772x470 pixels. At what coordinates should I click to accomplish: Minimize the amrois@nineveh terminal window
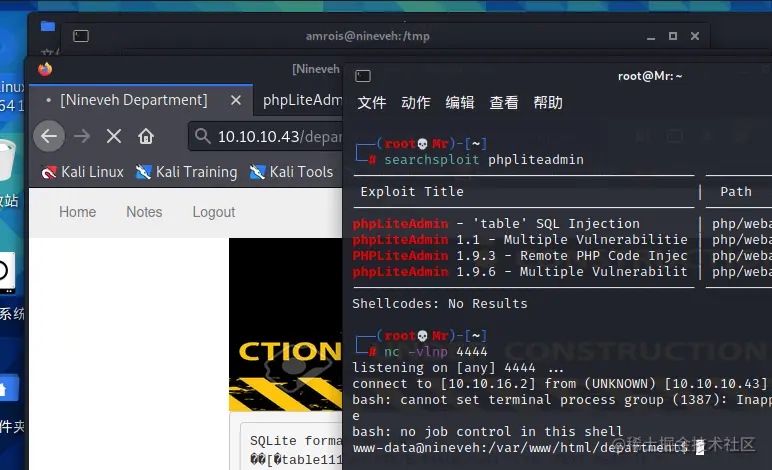tap(651, 36)
